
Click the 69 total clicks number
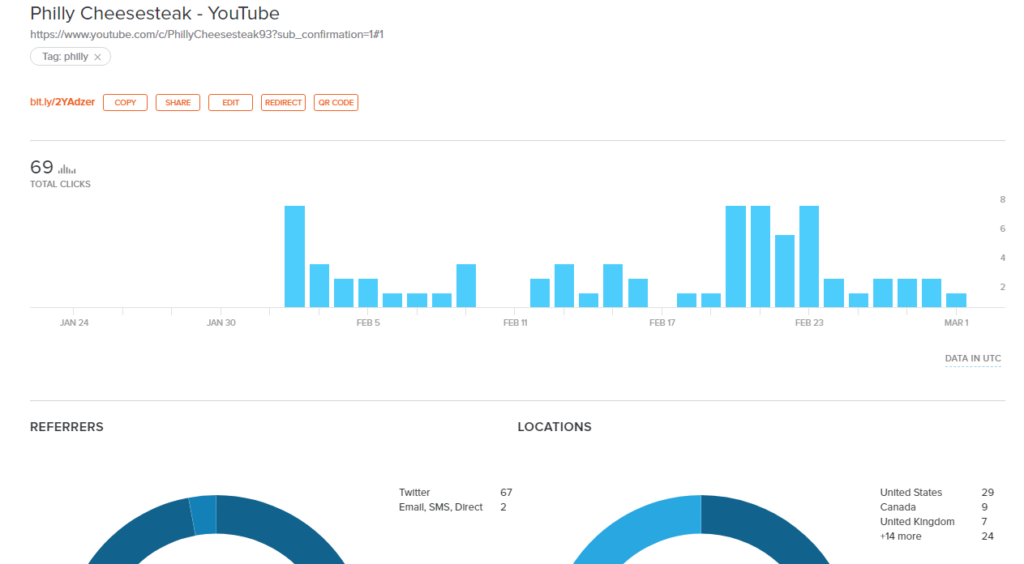(x=41, y=167)
